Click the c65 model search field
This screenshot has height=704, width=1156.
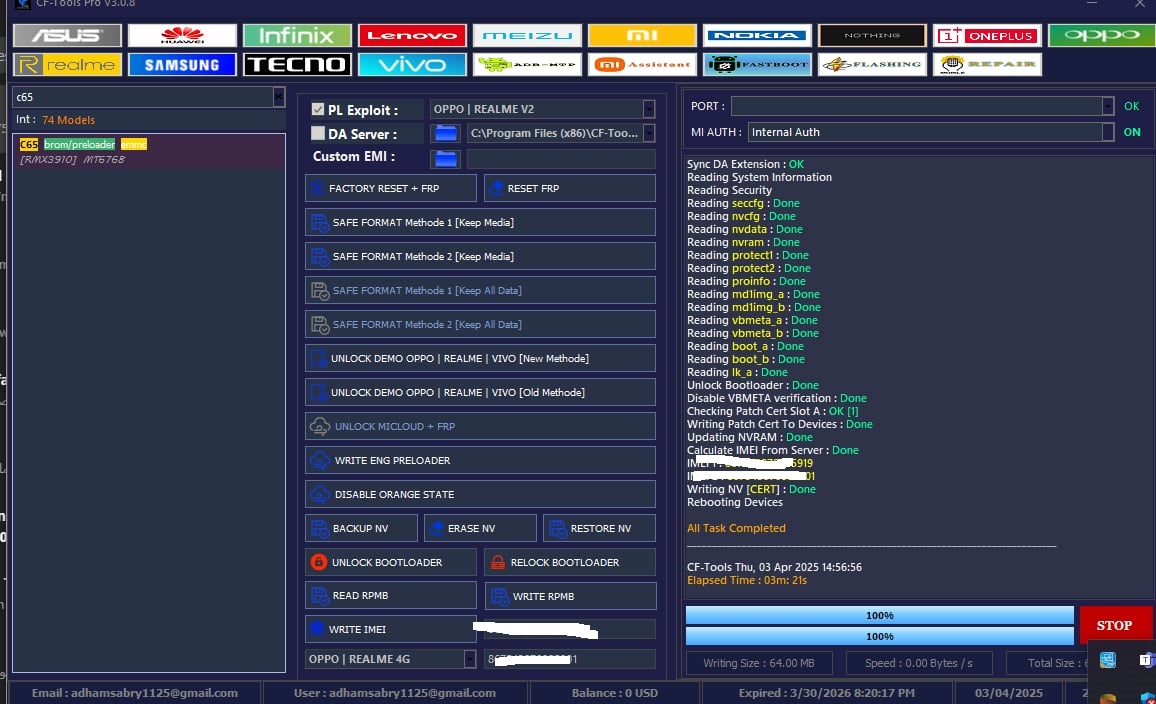pos(143,97)
